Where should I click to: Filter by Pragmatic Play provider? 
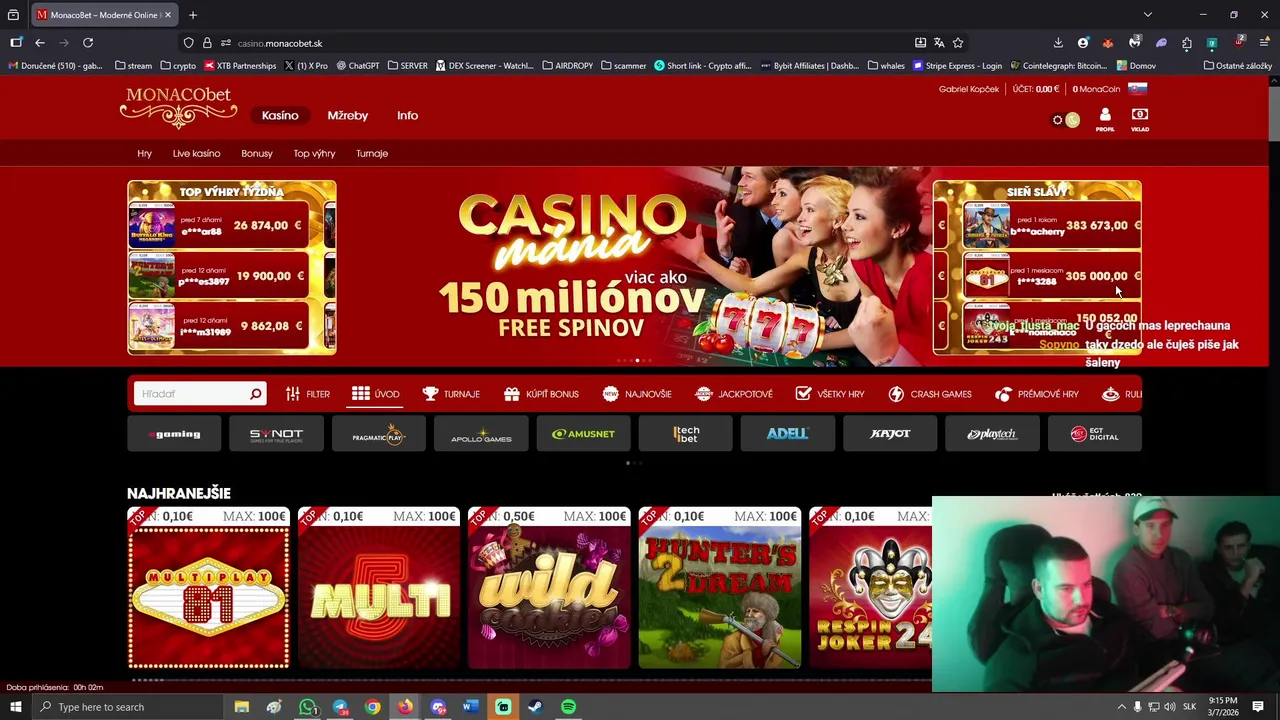[379, 434]
